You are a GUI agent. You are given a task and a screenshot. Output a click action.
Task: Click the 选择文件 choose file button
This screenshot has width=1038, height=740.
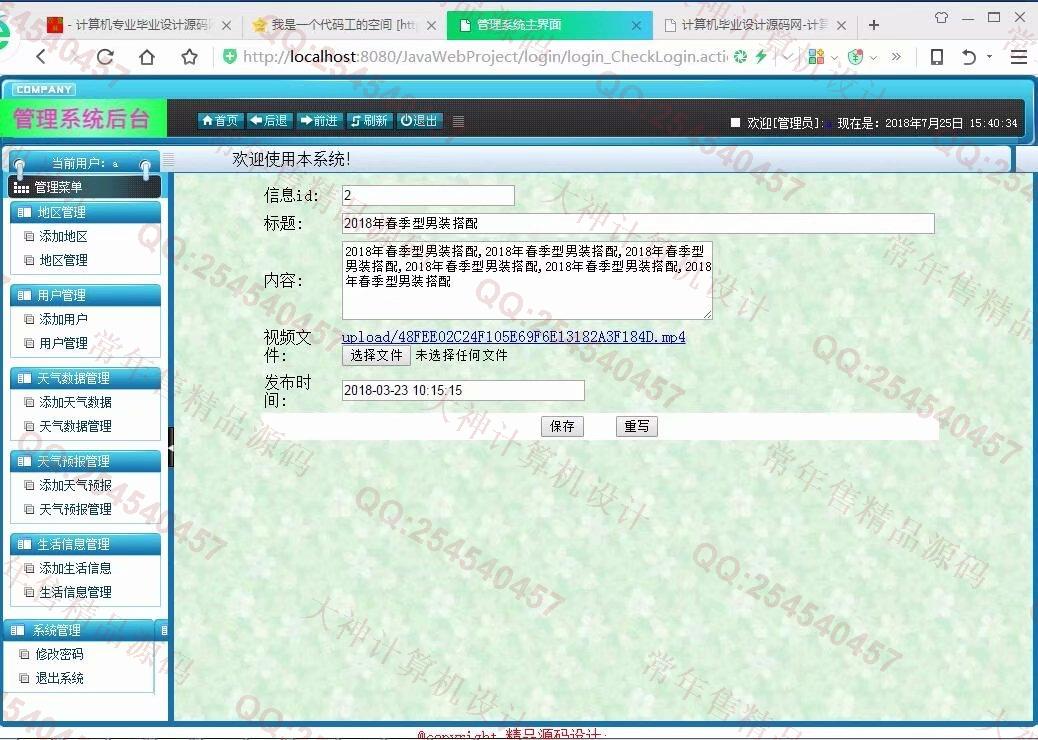point(376,355)
